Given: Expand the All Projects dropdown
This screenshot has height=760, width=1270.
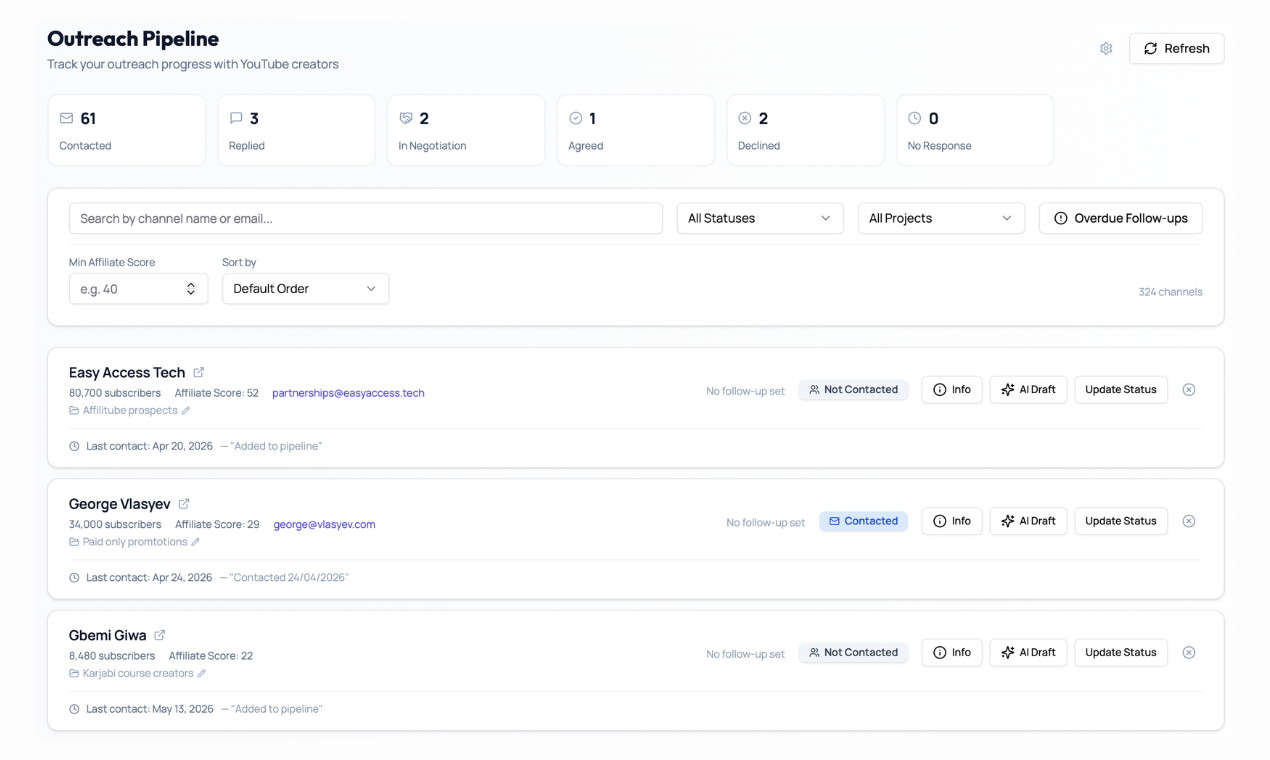Looking at the screenshot, I should tap(941, 218).
